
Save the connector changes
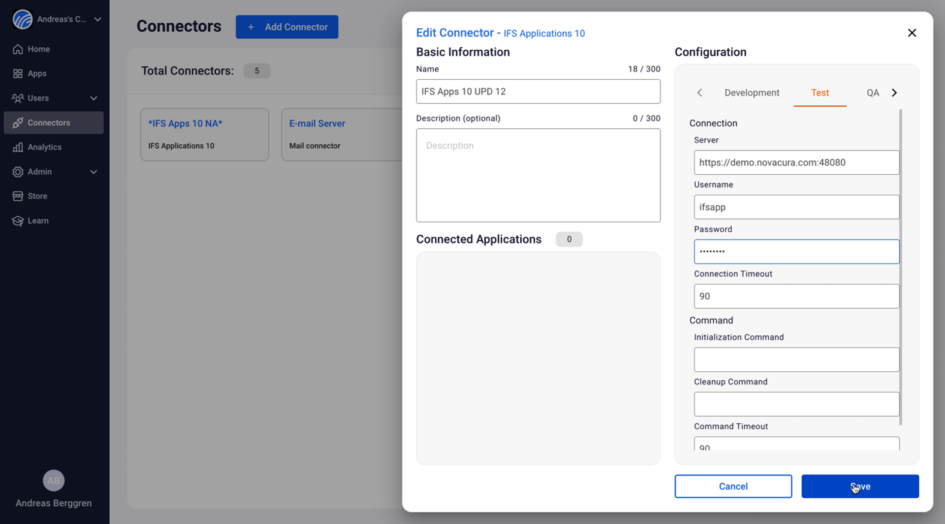pyautogui.click(x=860, y=486)
